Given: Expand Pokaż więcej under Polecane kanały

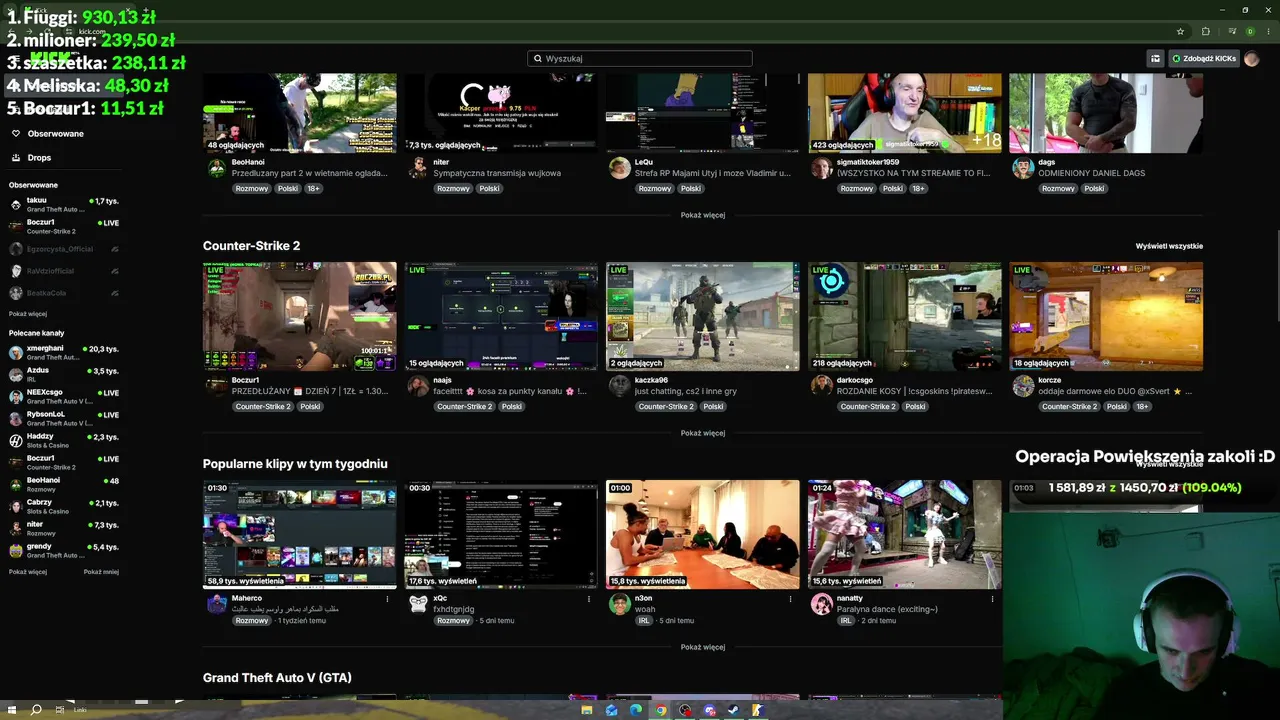Looking at the screenshot, I should pyautogui.click(x=28, y=572).
